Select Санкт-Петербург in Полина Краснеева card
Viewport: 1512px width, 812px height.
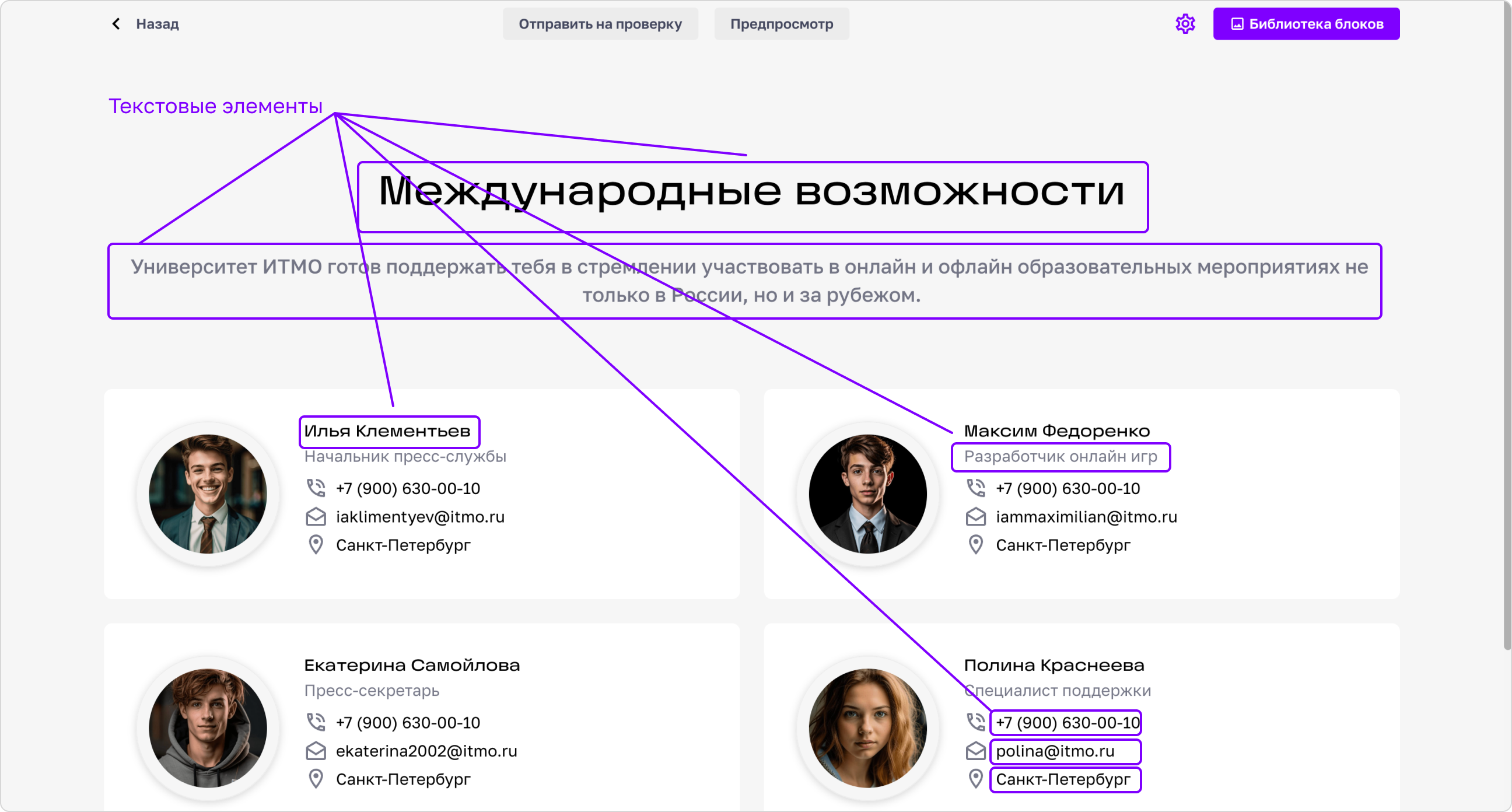[1063, 780]
